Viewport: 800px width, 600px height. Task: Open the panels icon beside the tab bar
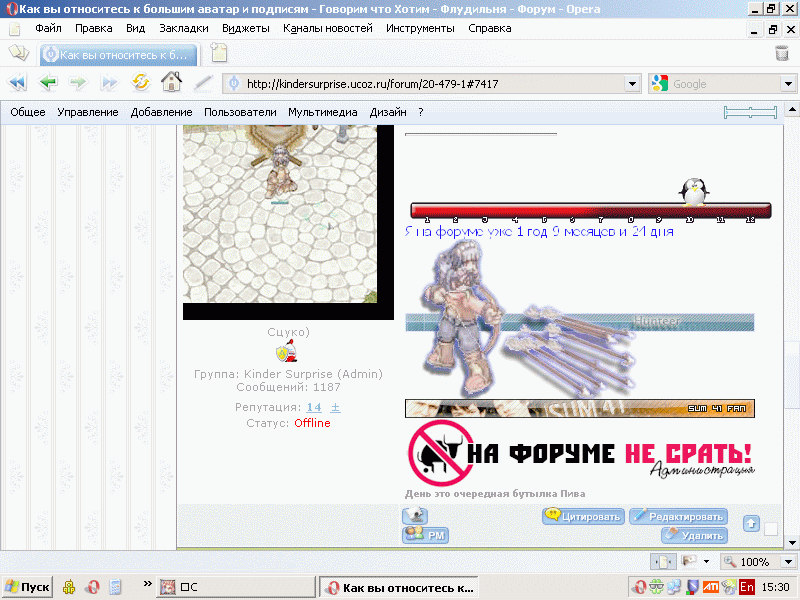coord(19,53)
